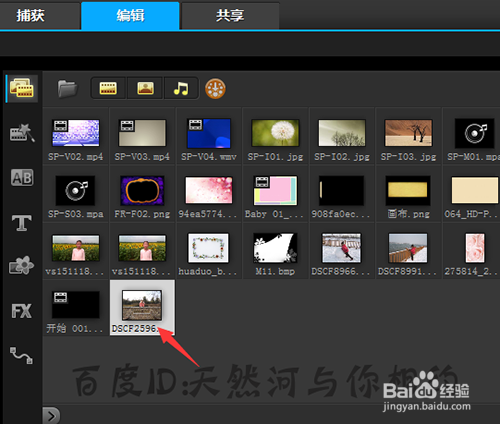Select the M11.bmp mask thumbnail
Image resolution: width=500 pixels, height=424 pixels.
click(x=275, y=248)
